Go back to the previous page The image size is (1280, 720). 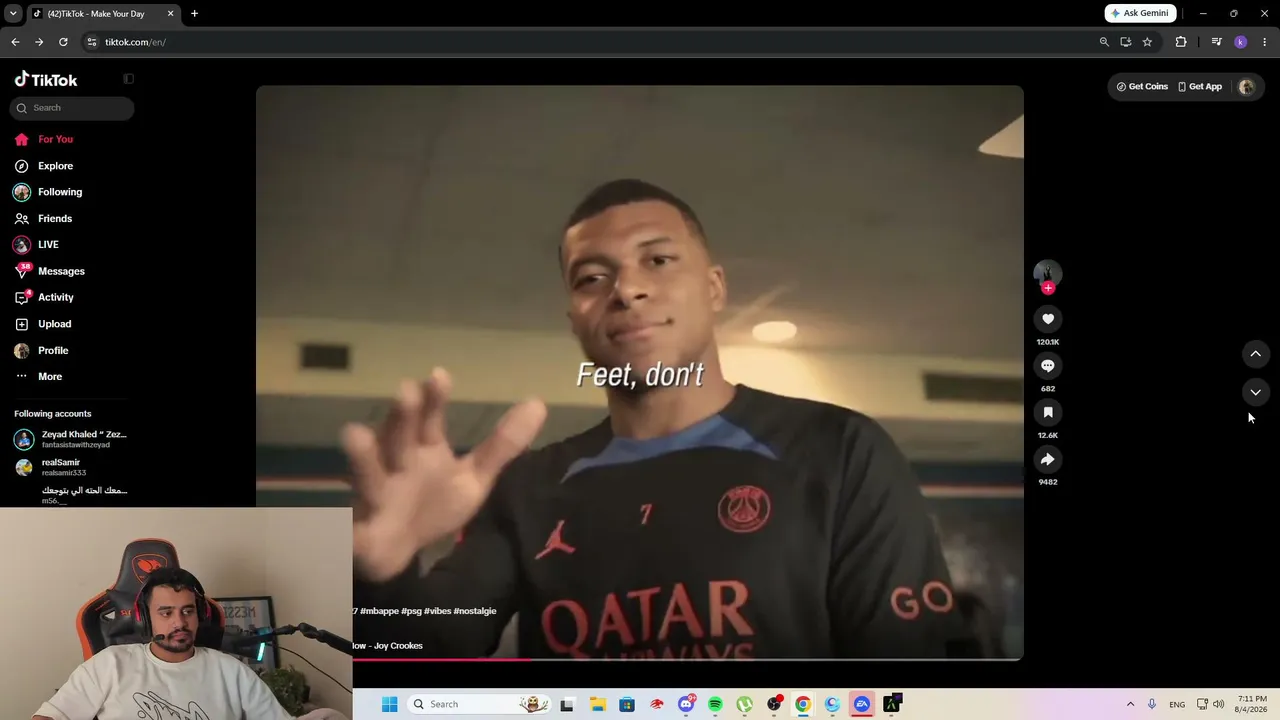pos(15,42)
